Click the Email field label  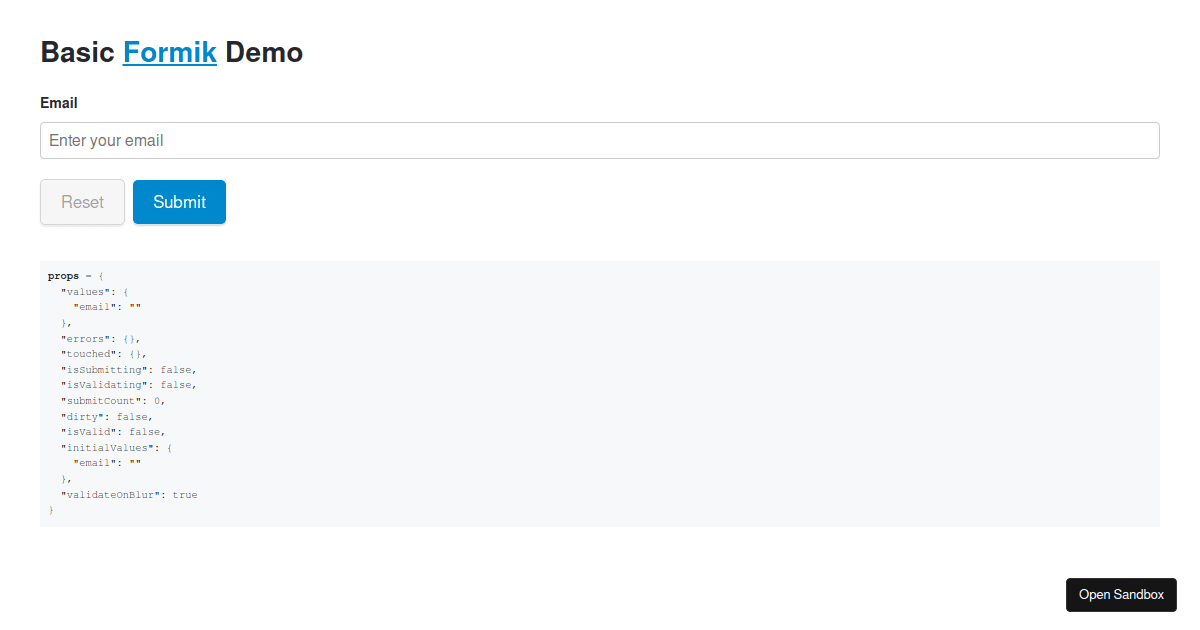tap(59, 102)
